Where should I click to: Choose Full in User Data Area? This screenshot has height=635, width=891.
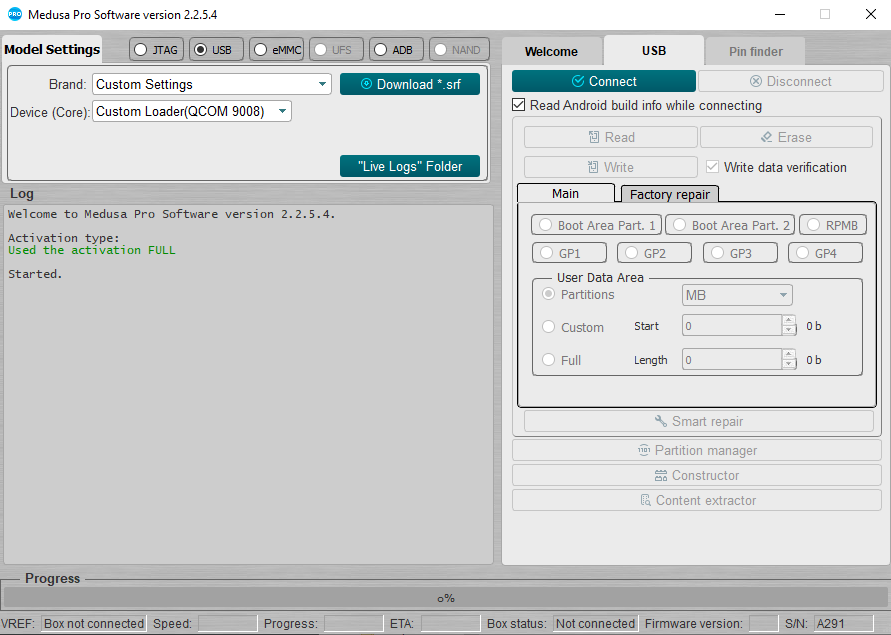548,360
